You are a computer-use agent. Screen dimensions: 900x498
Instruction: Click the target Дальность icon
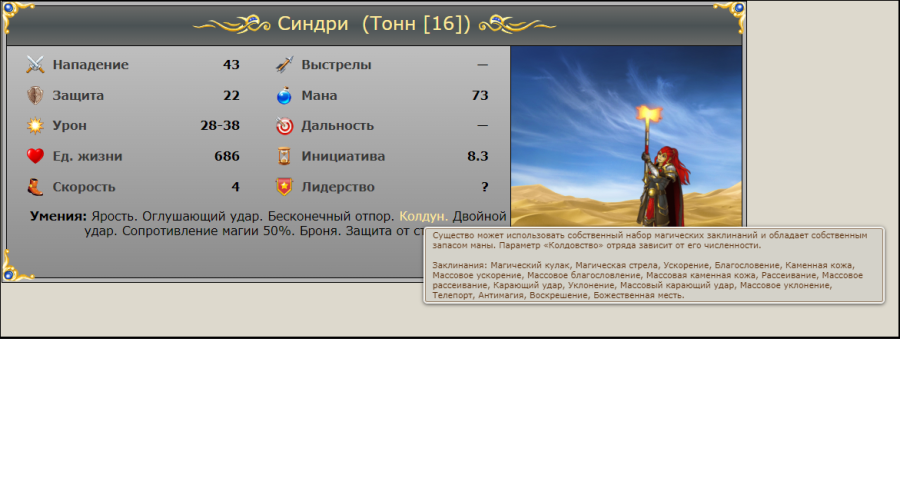(284, 126)
